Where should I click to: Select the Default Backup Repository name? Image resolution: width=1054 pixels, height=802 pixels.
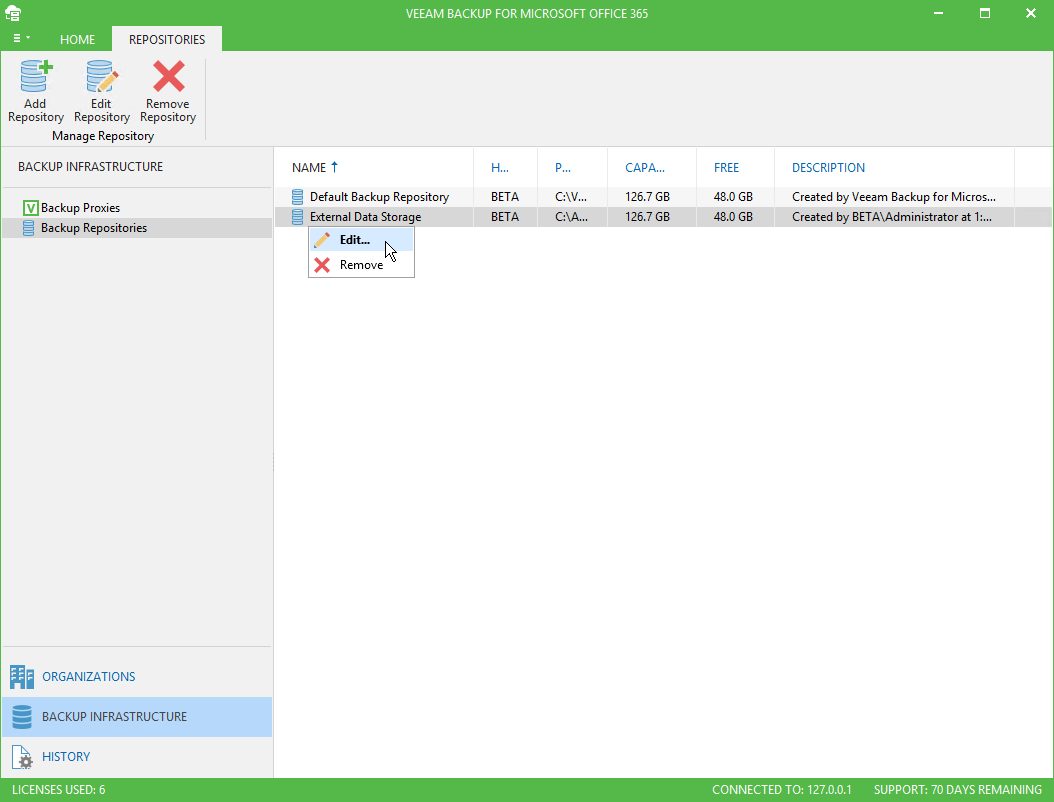[x=379, y=197]
